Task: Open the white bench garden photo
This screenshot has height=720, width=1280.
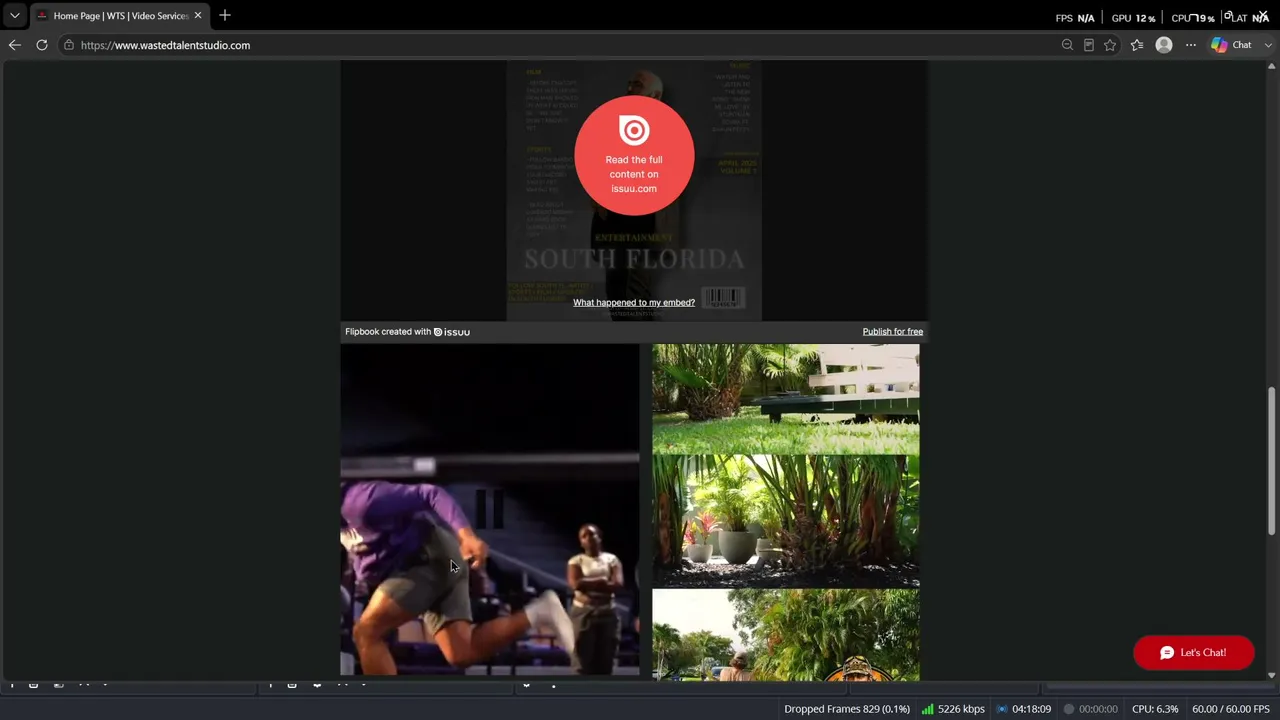Action: [x=786, y=400]
